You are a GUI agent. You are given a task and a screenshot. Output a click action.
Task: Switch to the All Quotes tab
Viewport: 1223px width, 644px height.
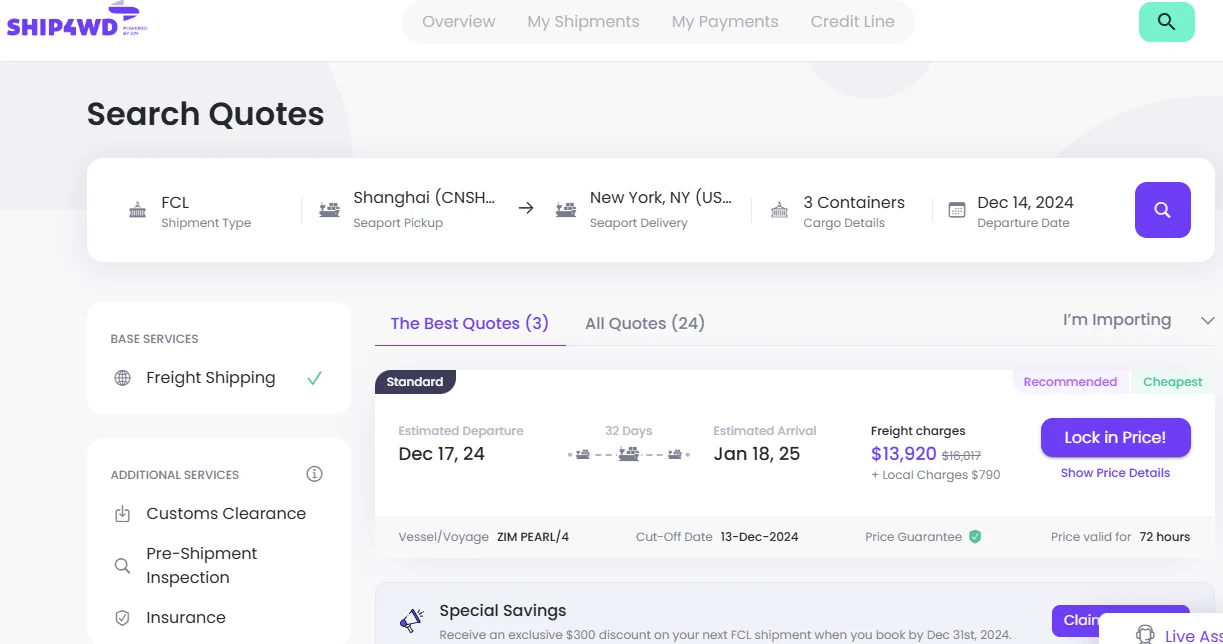coord(644,323)
